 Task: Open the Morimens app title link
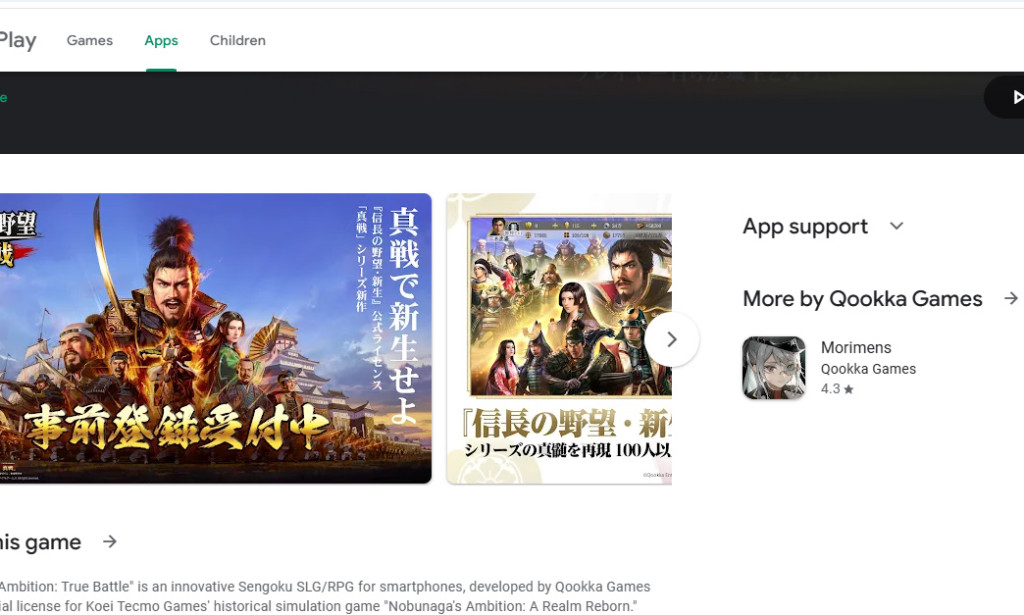(856, 347)
